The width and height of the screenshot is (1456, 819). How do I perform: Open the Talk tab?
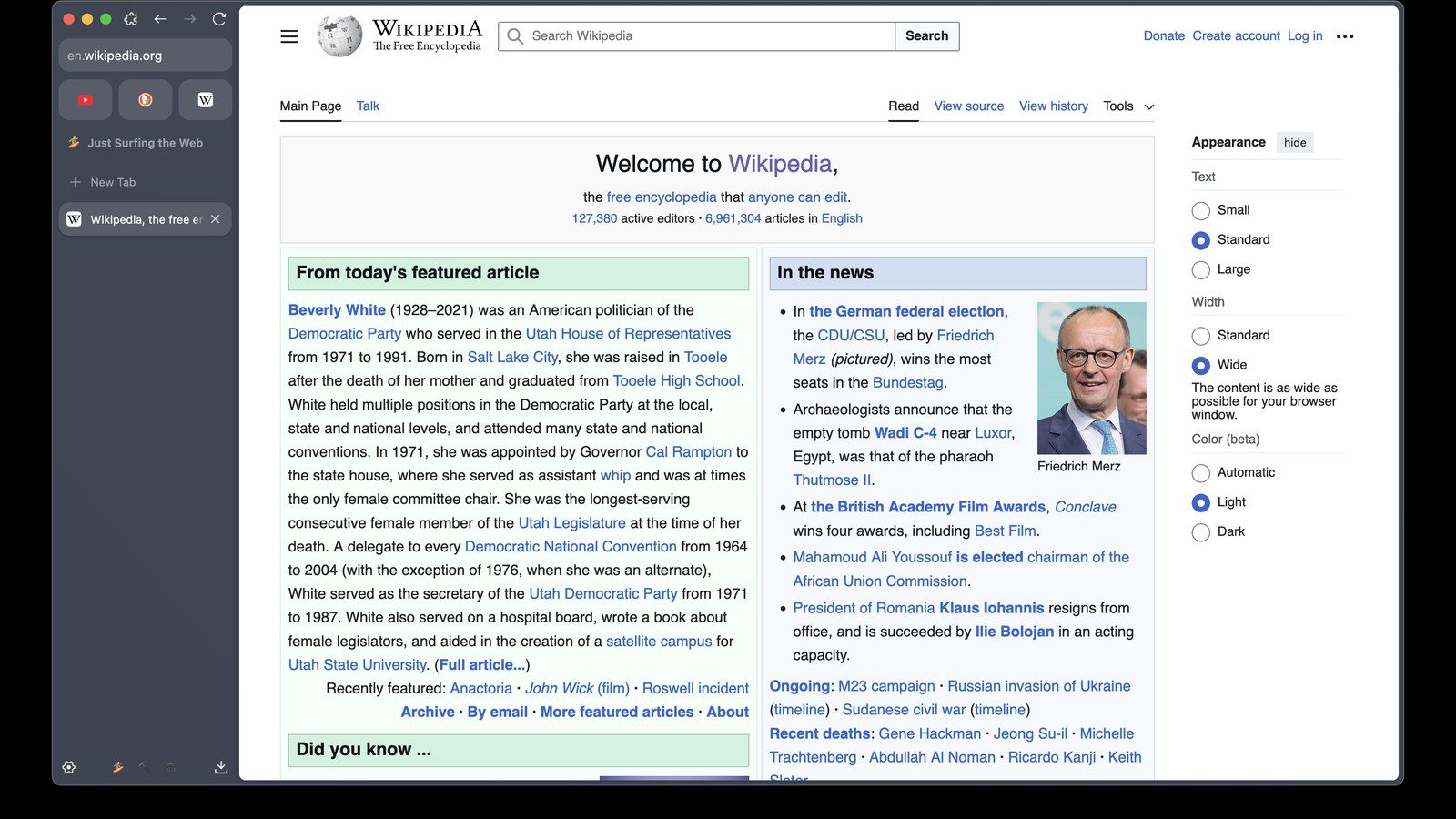click(x=368, y=106)
